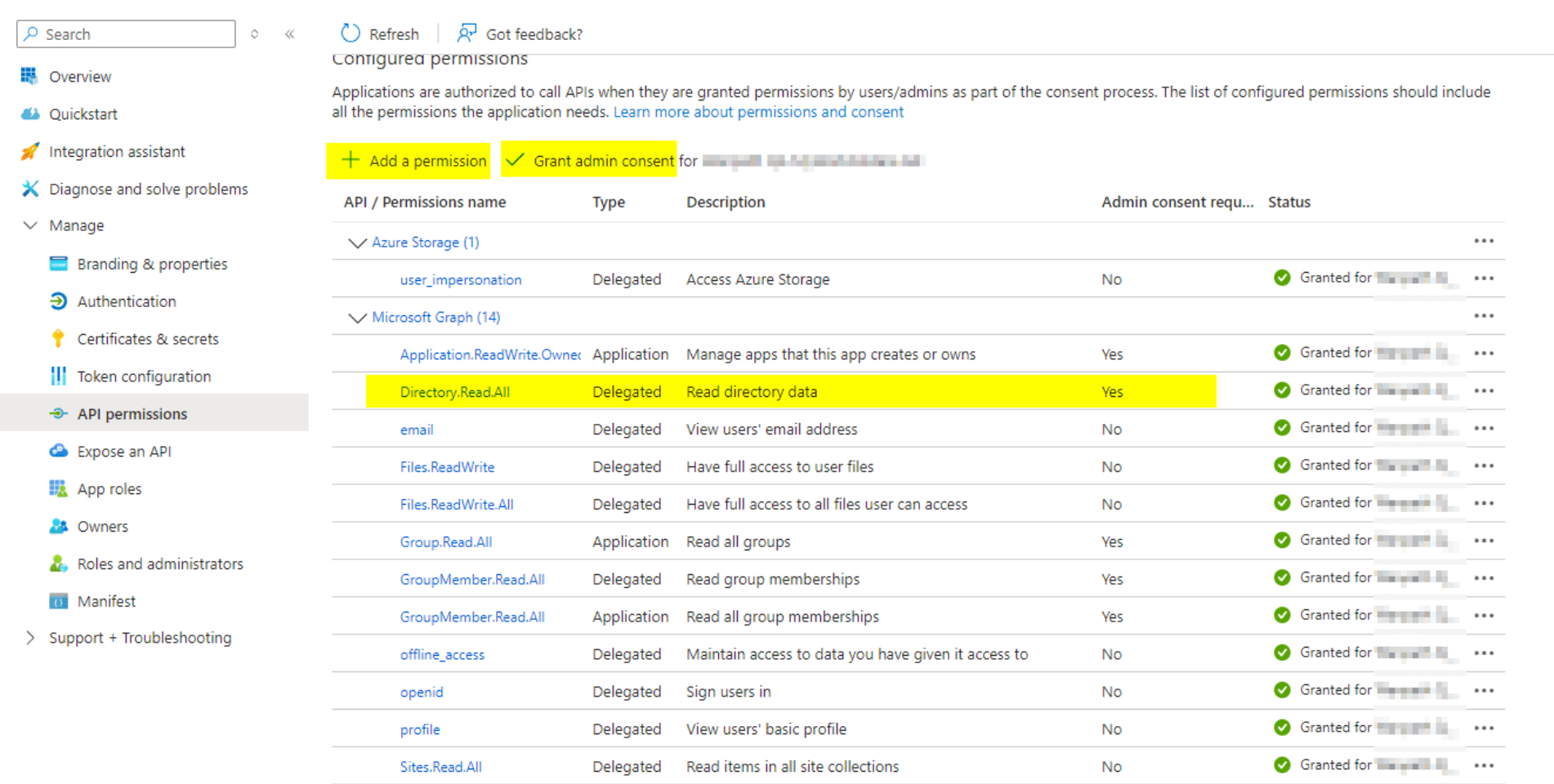Expand Support + Troubleshooting section

point(30,638)
